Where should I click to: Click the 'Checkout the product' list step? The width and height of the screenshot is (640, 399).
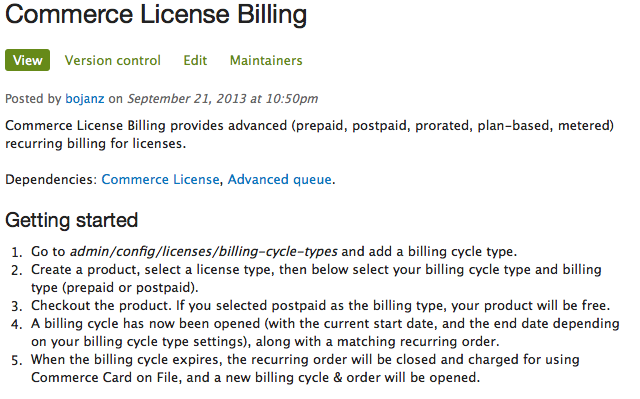click(320, 306)
